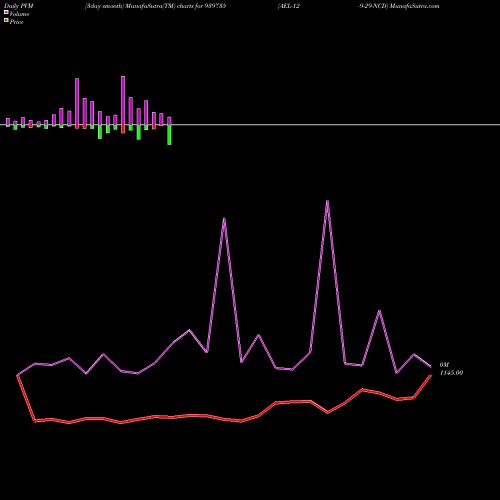The height and width of the screenshot is (500, 500).
Task: Click the 9-29-NCD MunafaSutra.com text
Action: [x=400, y=6]
